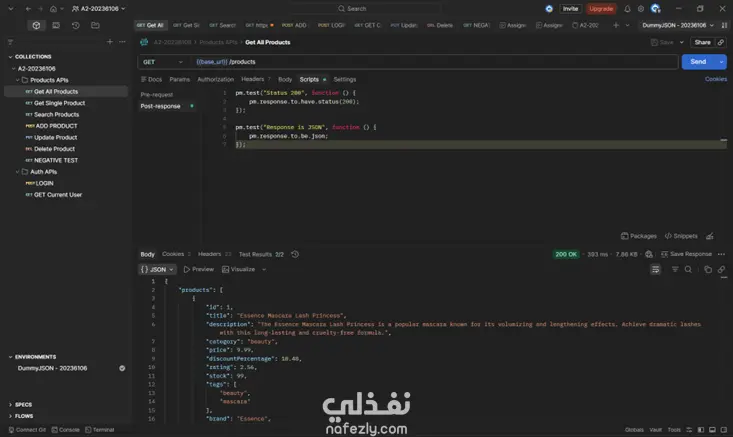Image resolution: width=733 pixels, height=437 pixels.
Task: Open the Send button dropdown arrow
Action: tap(721, 62)
